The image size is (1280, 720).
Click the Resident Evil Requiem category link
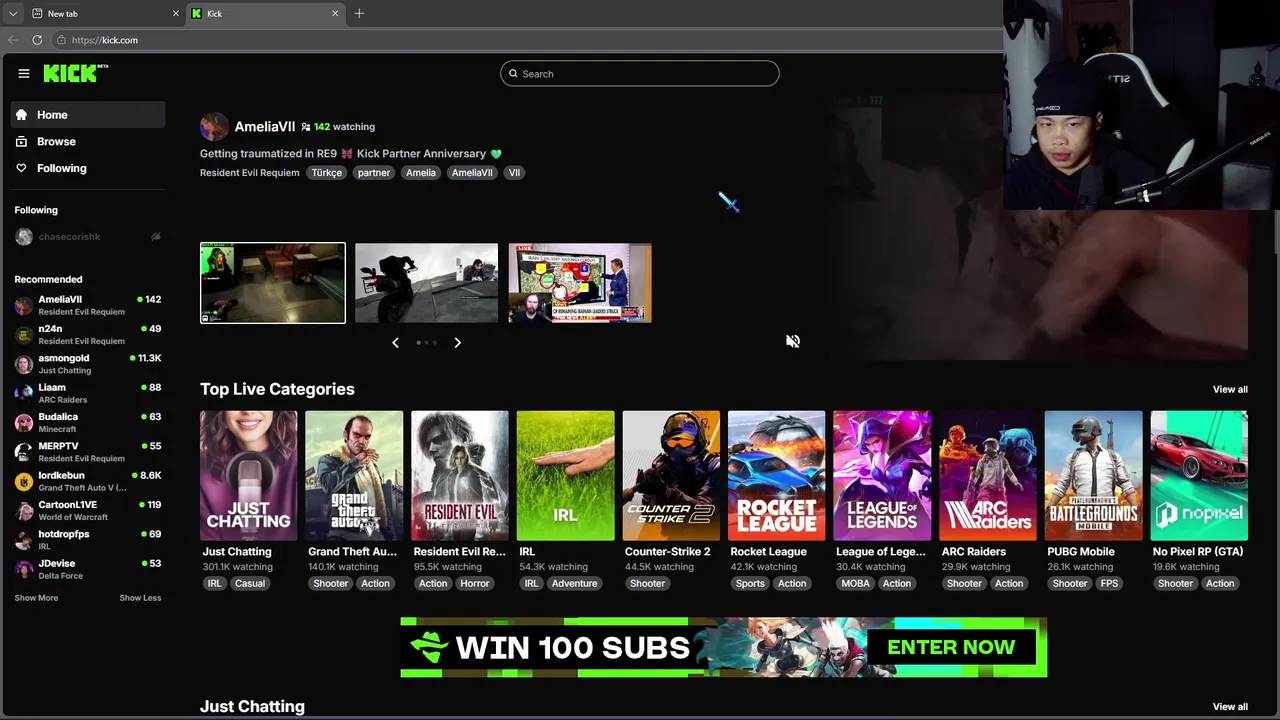click(x=249, y=173)
